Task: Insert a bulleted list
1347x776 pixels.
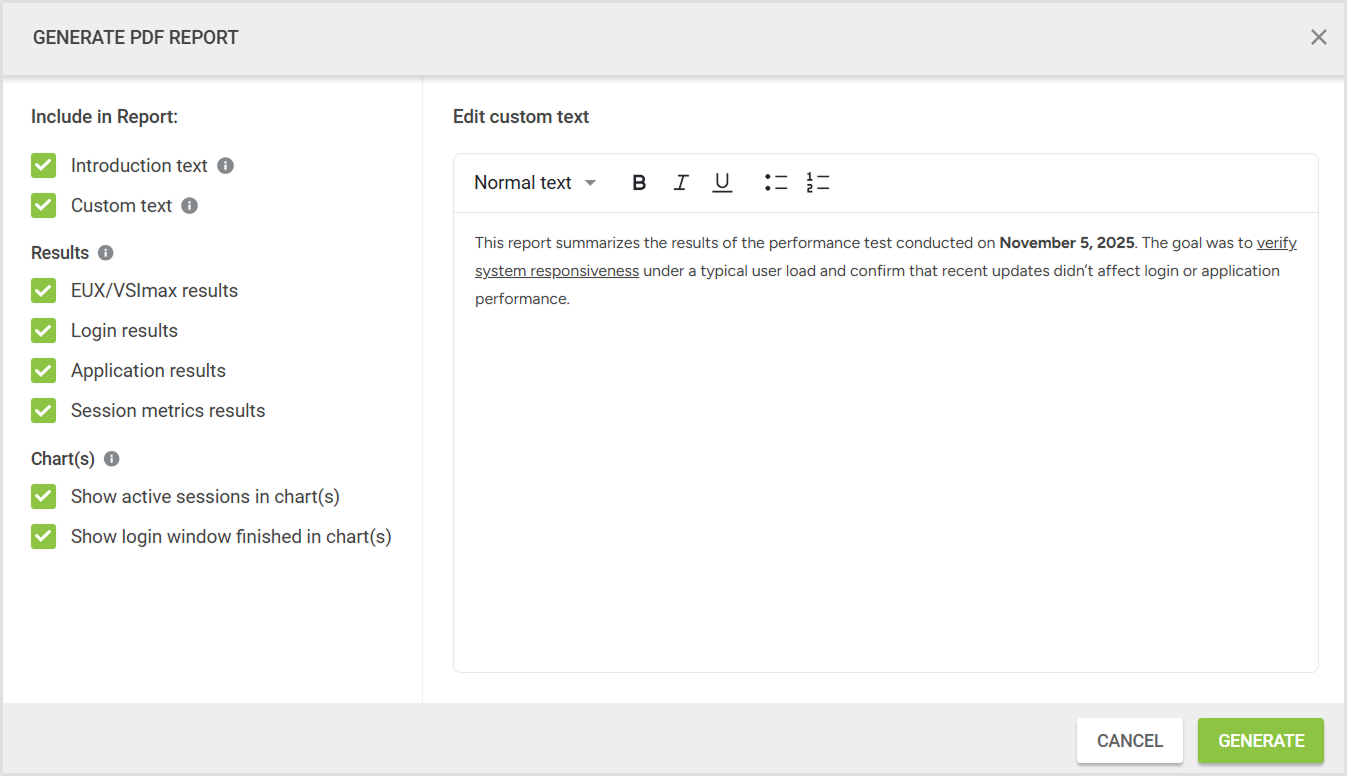Action: pos(776,183)
